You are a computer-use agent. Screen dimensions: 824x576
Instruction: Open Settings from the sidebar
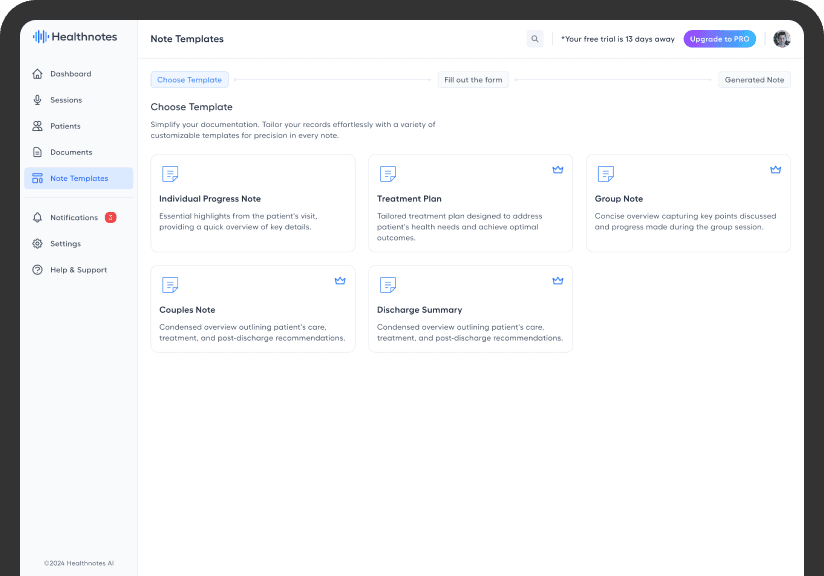[65, 244]
